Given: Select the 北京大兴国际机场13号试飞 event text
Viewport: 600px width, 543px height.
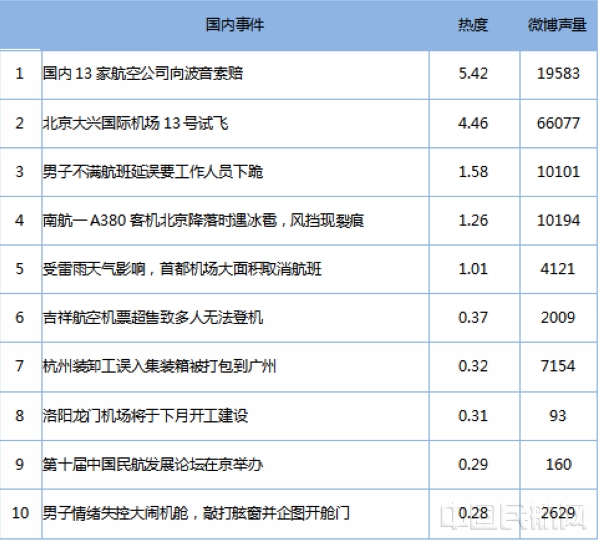Looking at the screenshot, I should [136, 123].
